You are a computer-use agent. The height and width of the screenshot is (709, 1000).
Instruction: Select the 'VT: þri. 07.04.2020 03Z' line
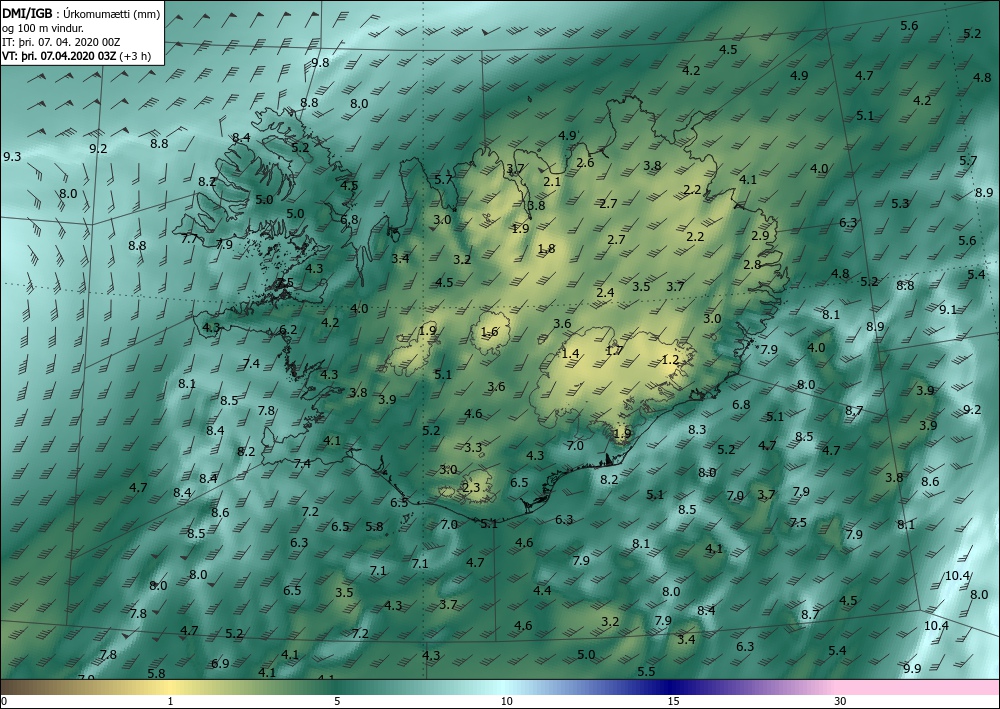tap(59, 56)
